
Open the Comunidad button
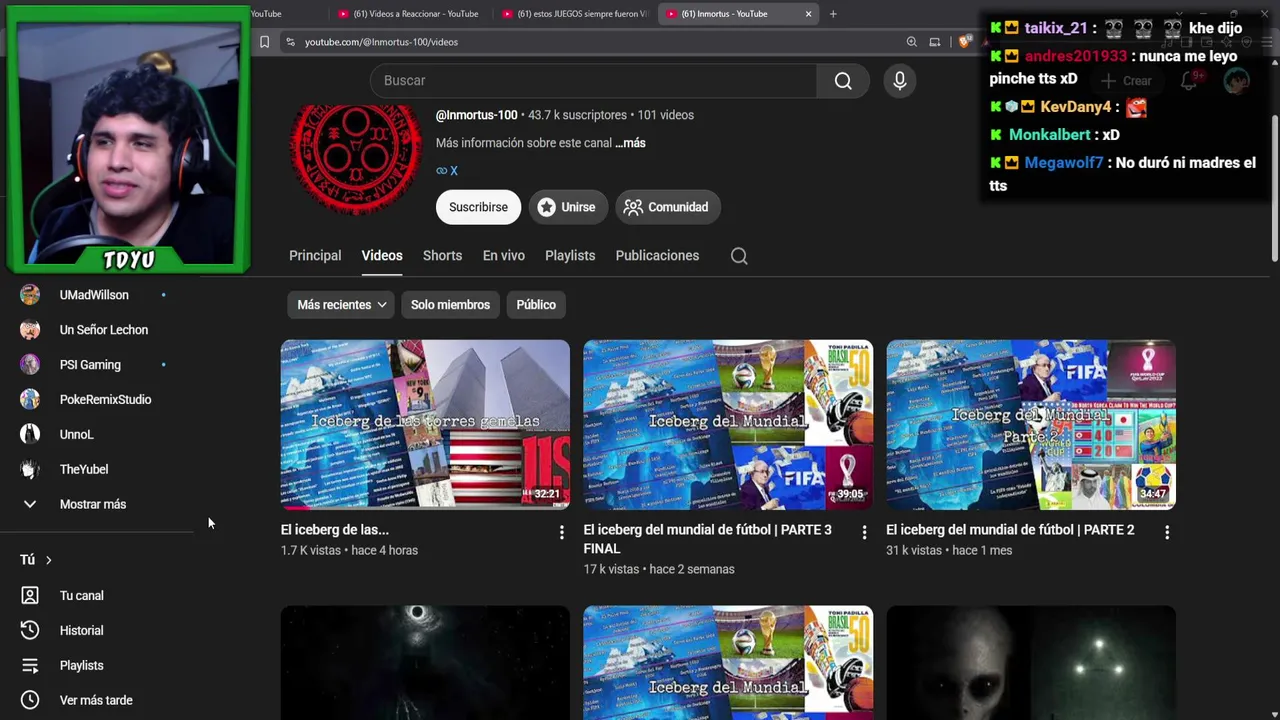pyautogui.click(x=666, y=207)
